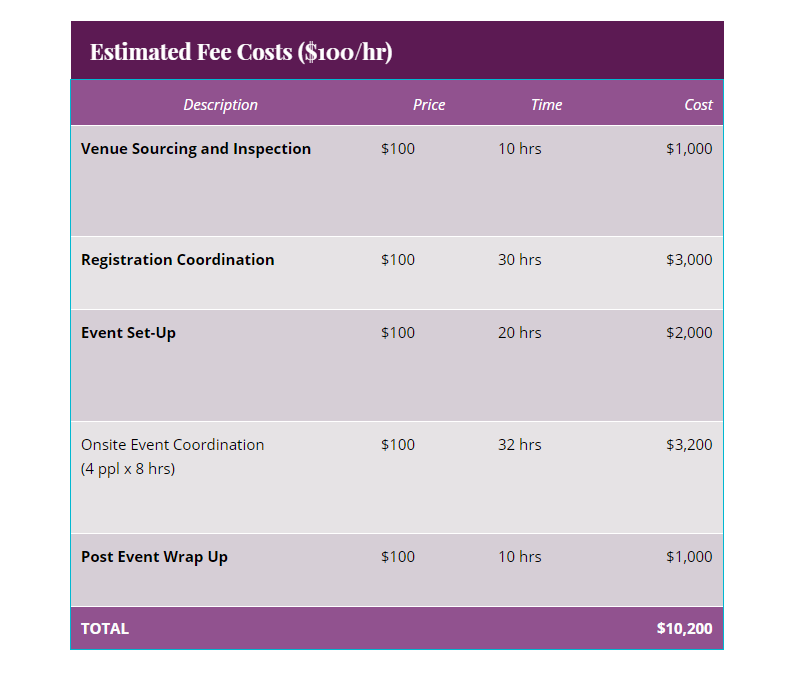The height and width of the screenshot is (682, 789).
Task: Click the Cost column header
Action: [x=698, y=105]
